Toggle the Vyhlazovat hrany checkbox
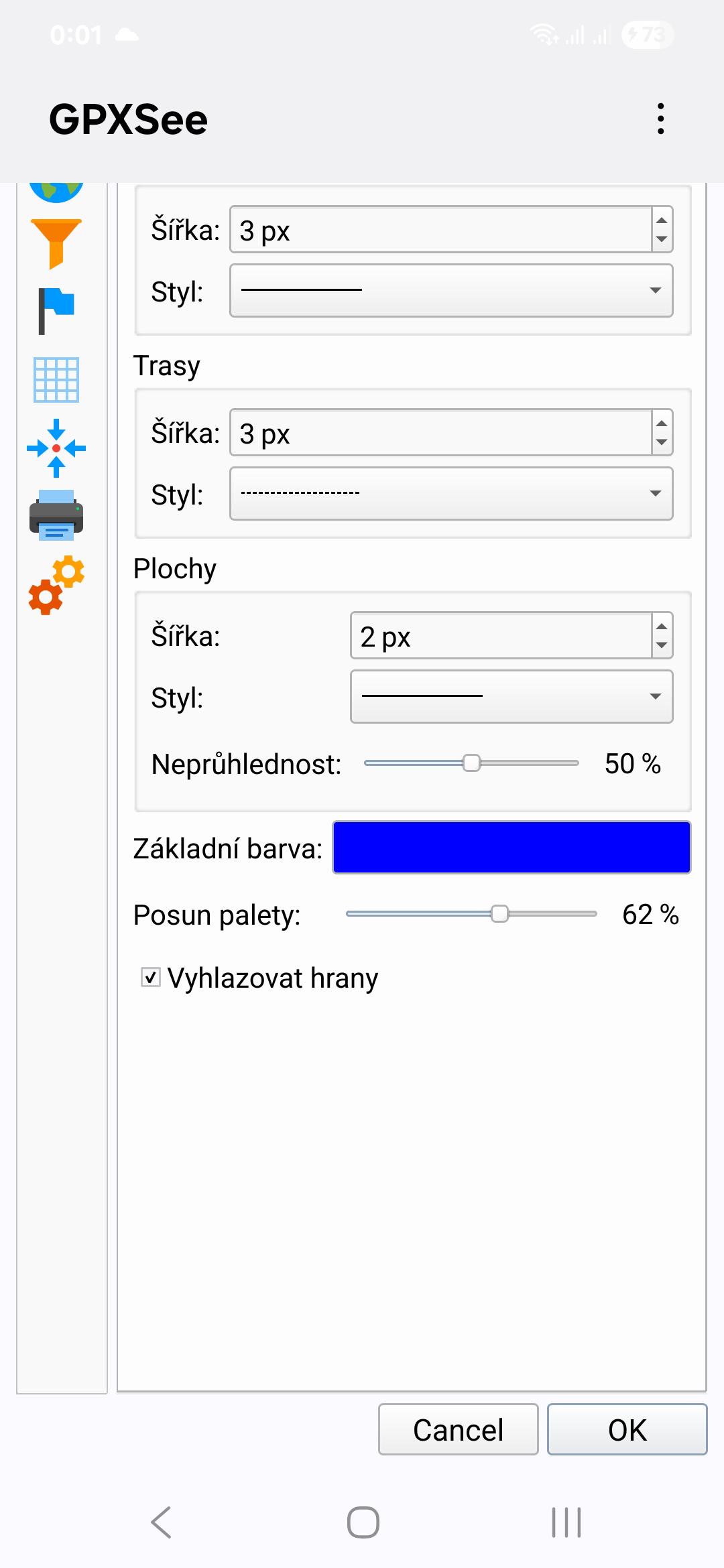724x1568 pixels. coord(151,977)
